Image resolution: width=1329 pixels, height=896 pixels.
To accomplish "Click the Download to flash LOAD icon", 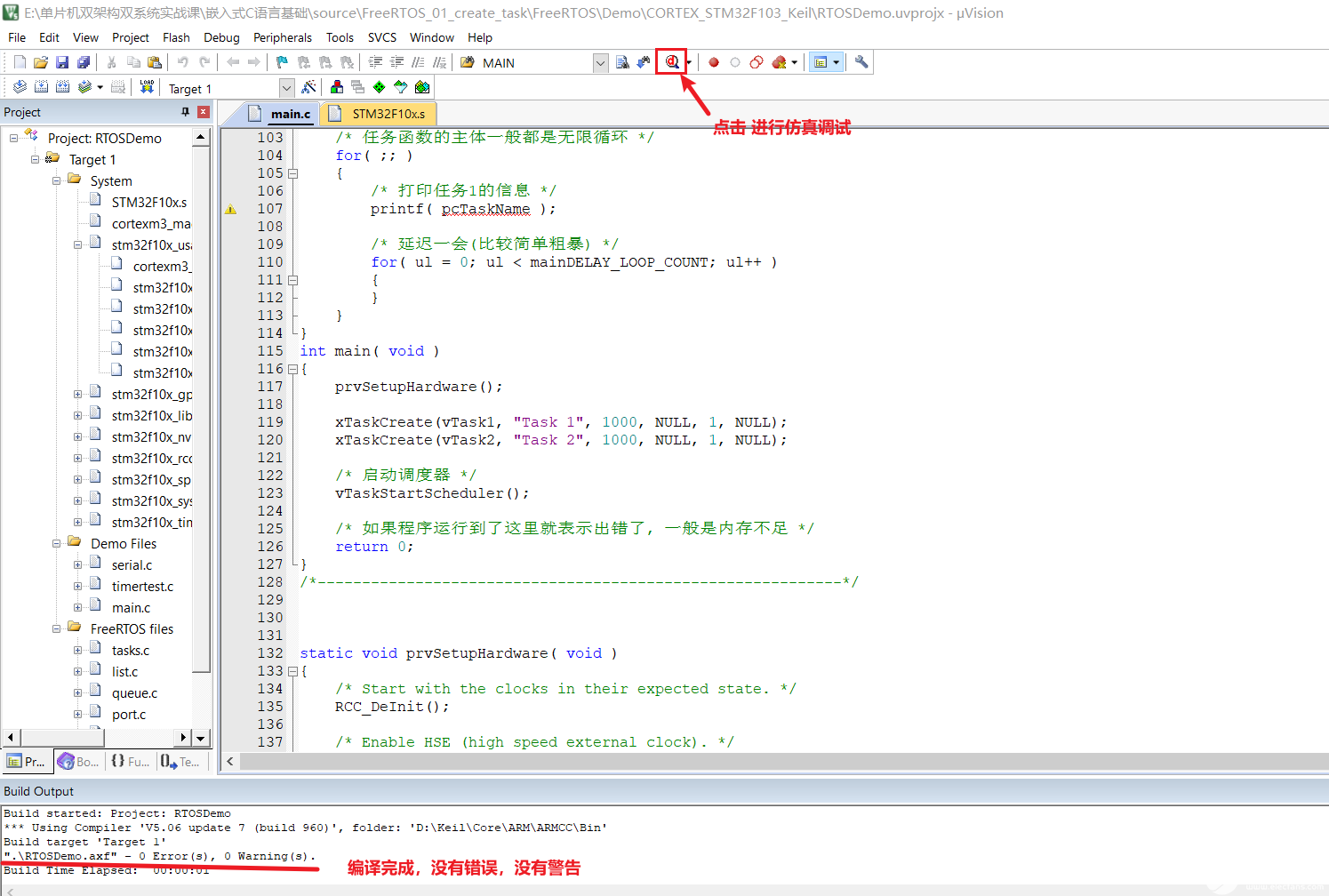I will pyautogui.click(x=147, y=87).
